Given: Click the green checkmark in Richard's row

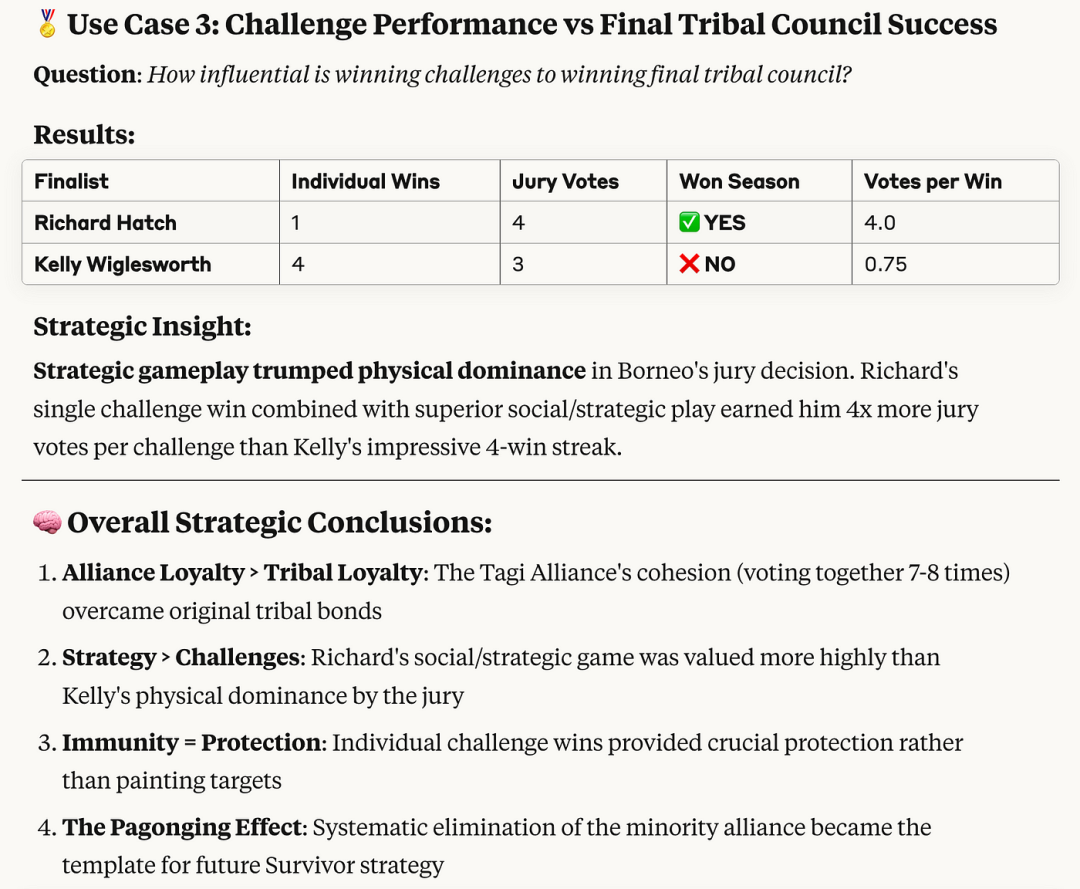Looking at the screenshot, I should (x=689, y=222).
